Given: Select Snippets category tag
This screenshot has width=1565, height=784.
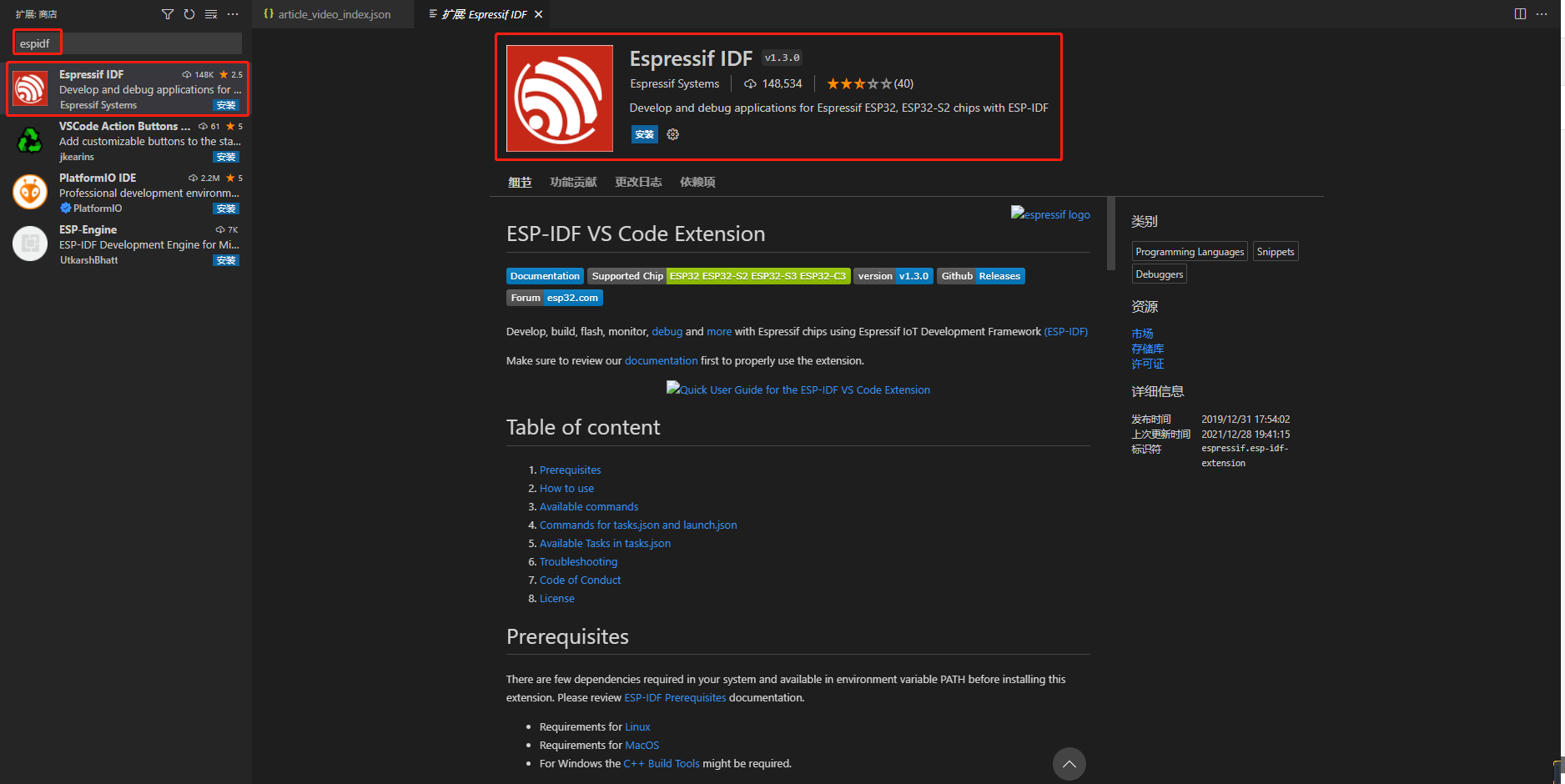Looking at the screenshot, I should tap(1276, 252).
